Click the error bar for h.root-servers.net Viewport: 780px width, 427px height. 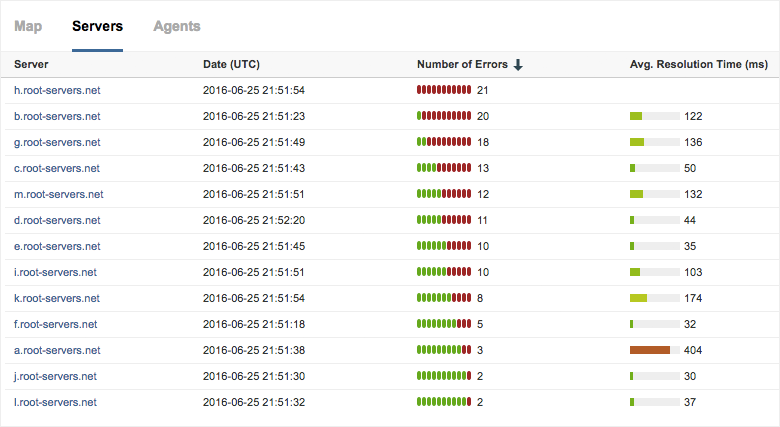[444, 90]
